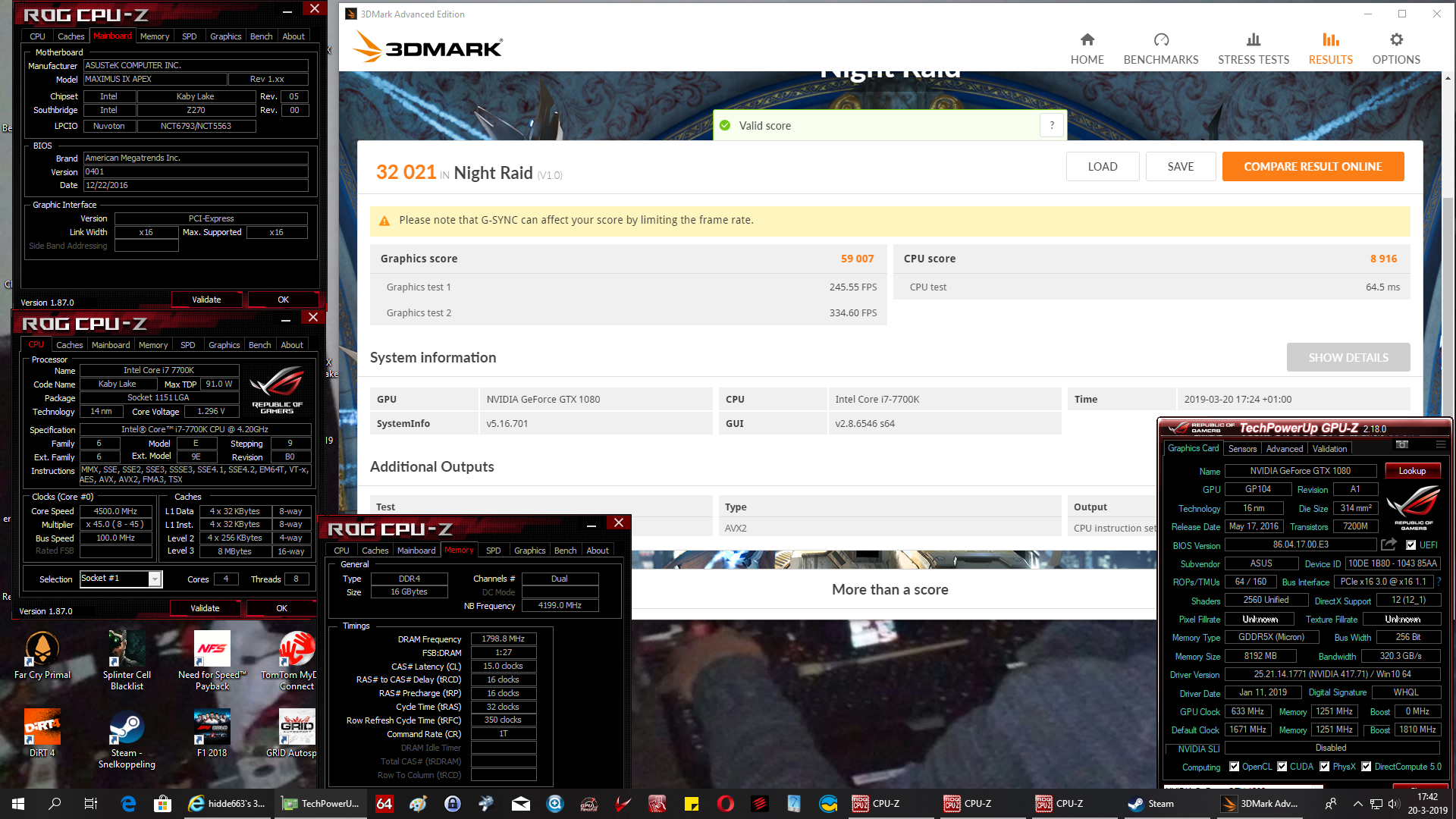Click 3DMark logo
The height and width of the screenshot is (819, 1456).
tap(428, 48)
